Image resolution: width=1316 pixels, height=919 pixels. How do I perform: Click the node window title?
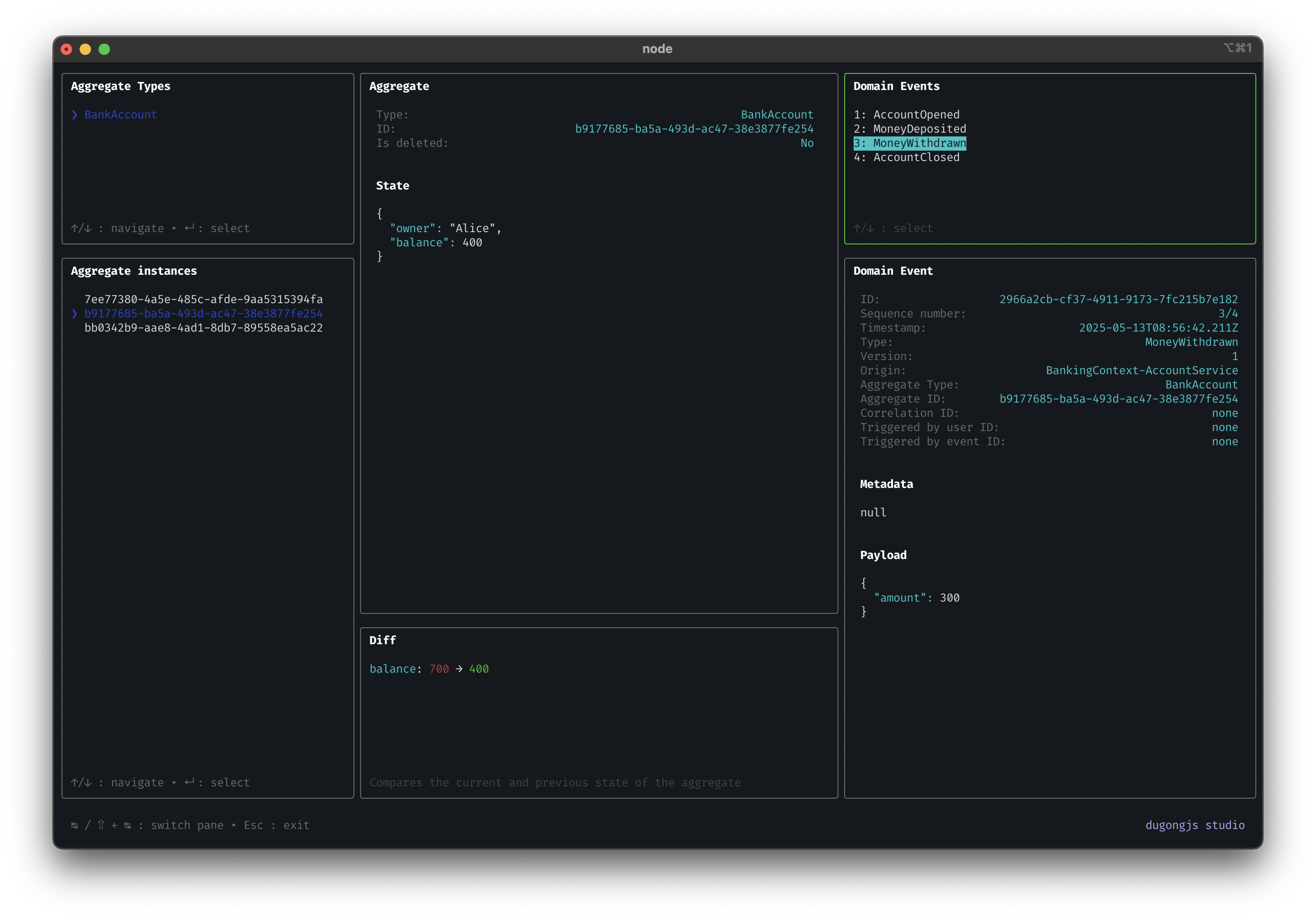[x=658, y=49]
